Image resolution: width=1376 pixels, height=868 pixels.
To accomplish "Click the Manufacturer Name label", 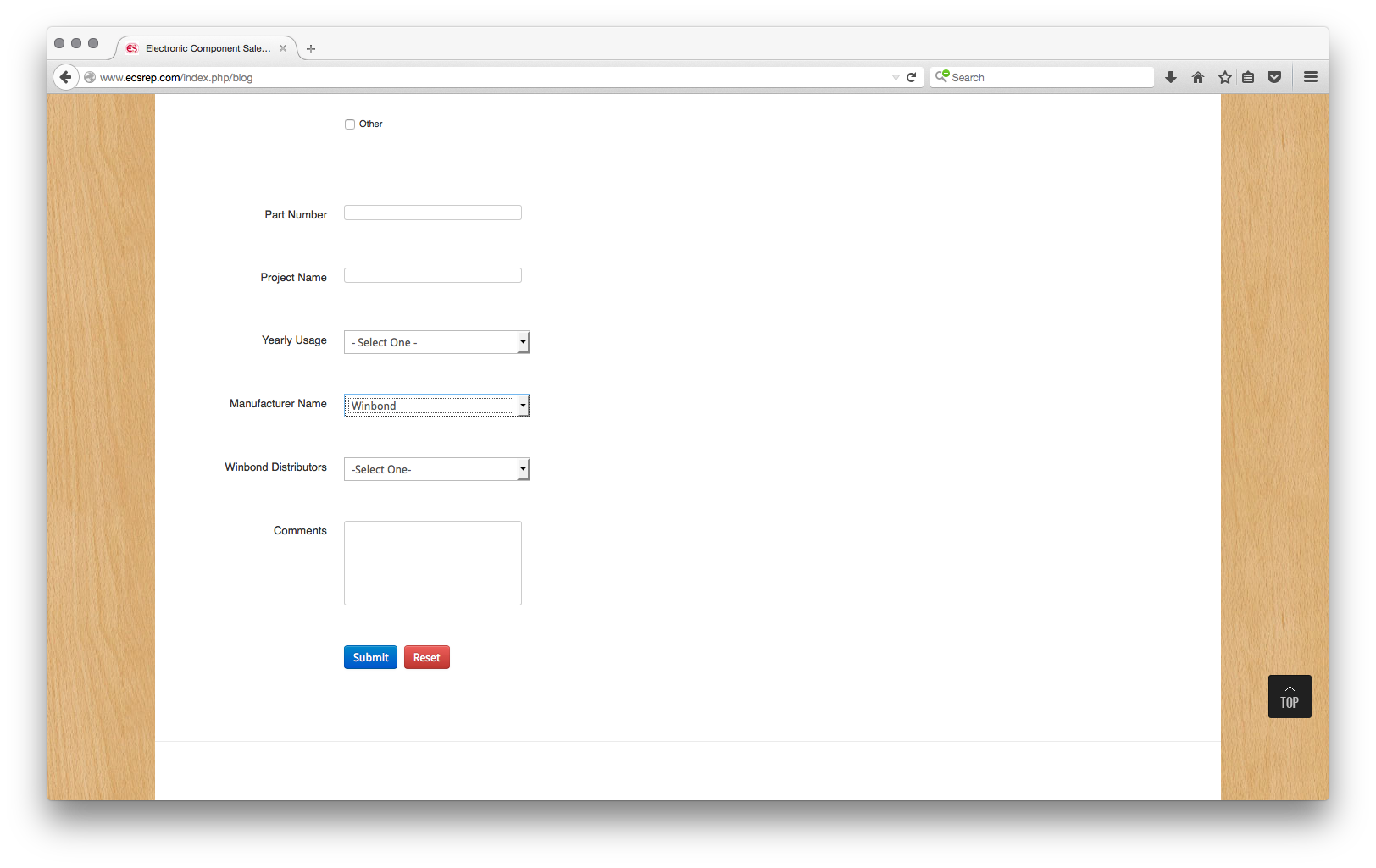I will coord(278,404).
